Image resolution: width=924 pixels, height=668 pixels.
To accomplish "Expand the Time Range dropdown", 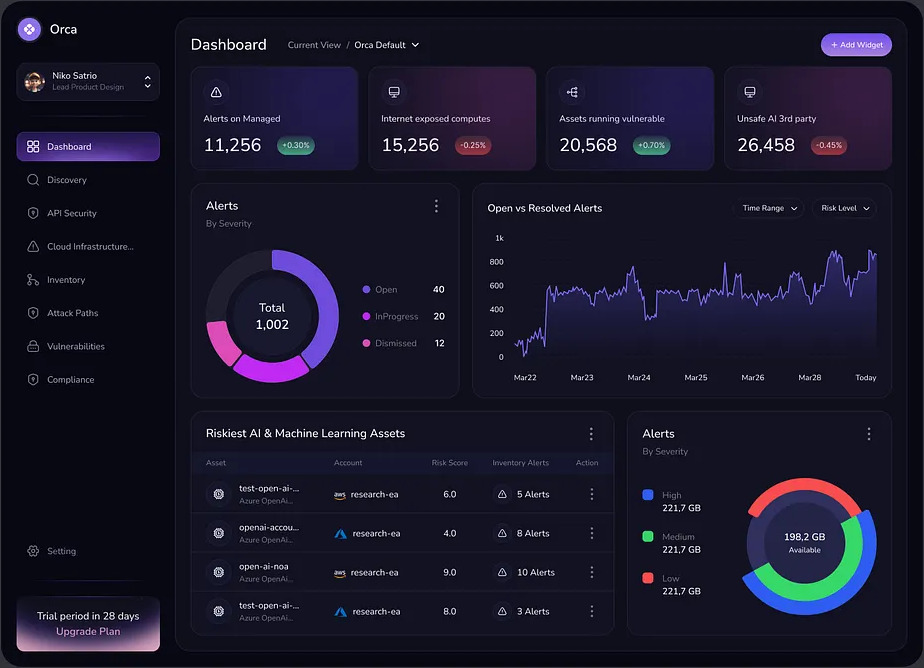I will coord(768,208).
